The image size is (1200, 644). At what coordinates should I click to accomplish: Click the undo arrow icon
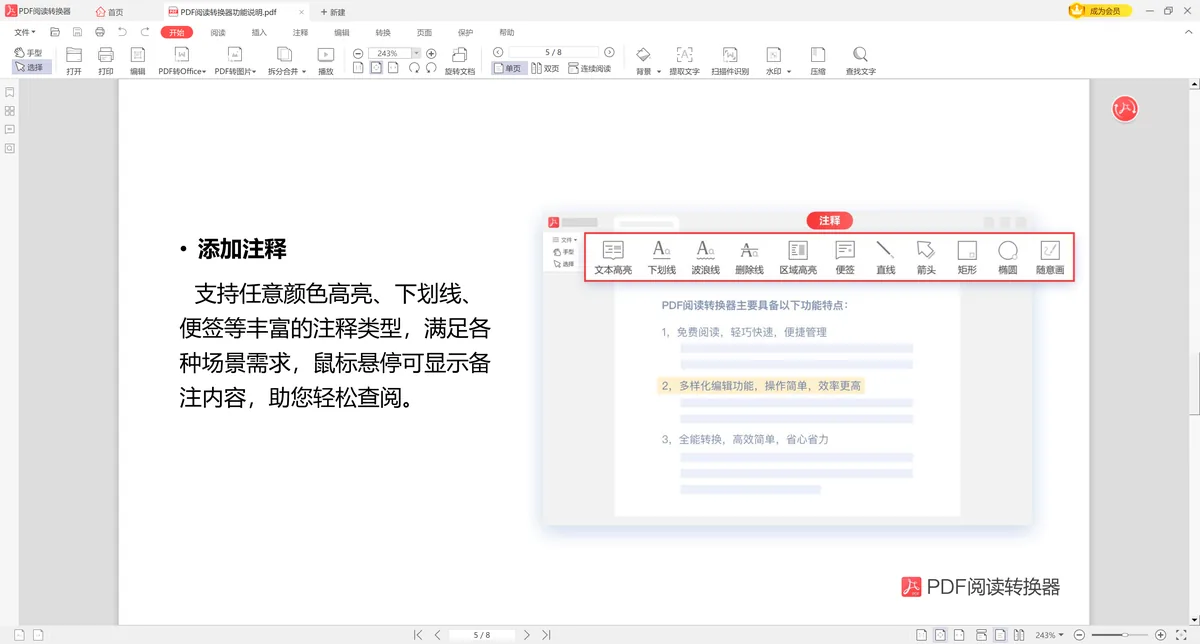tap(123, 32)
